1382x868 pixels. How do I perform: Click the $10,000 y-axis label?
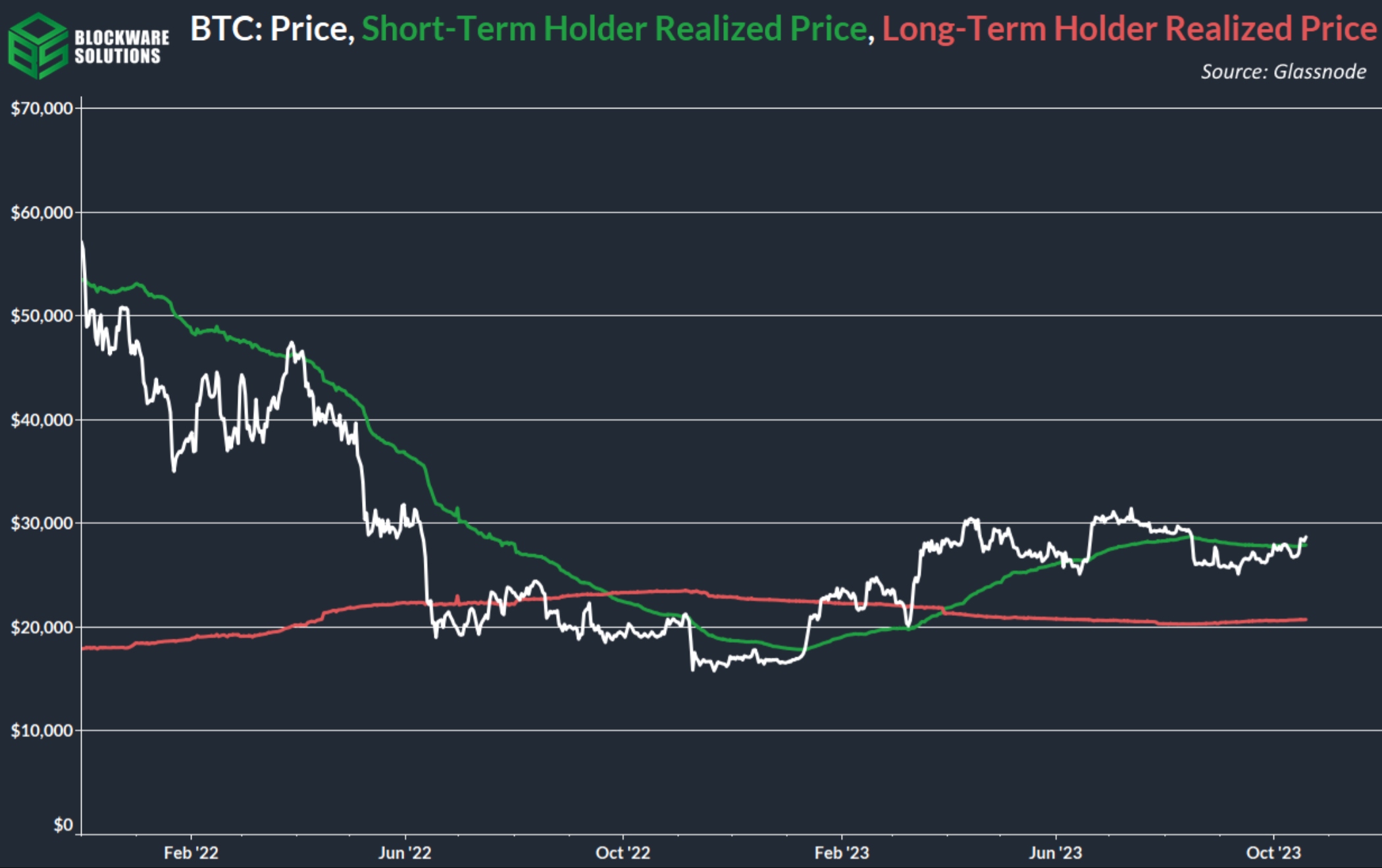tap(41, 730)
